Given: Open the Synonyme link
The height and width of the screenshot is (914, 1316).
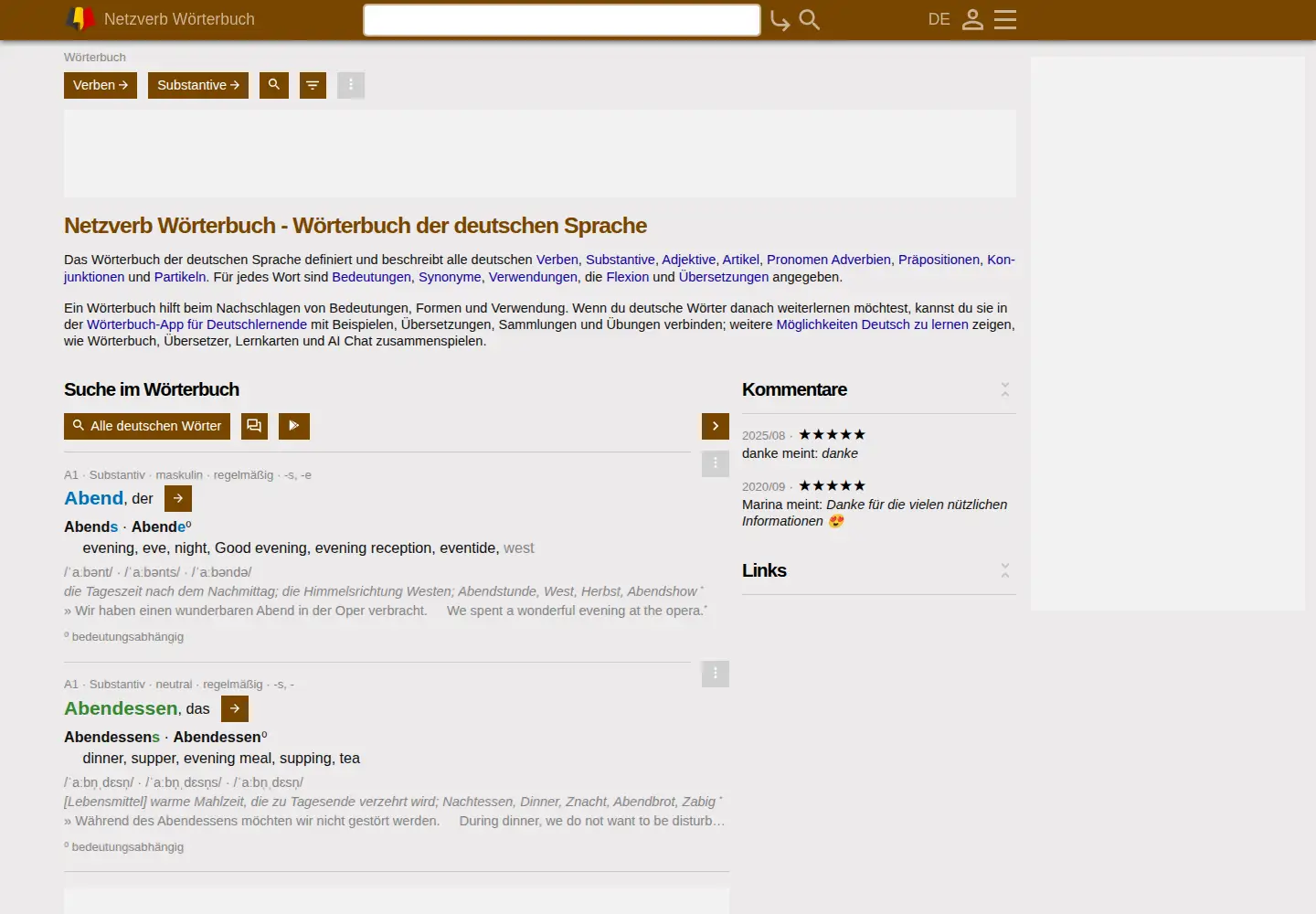Looking at the screenshot, I should click(x=450, y=277).
